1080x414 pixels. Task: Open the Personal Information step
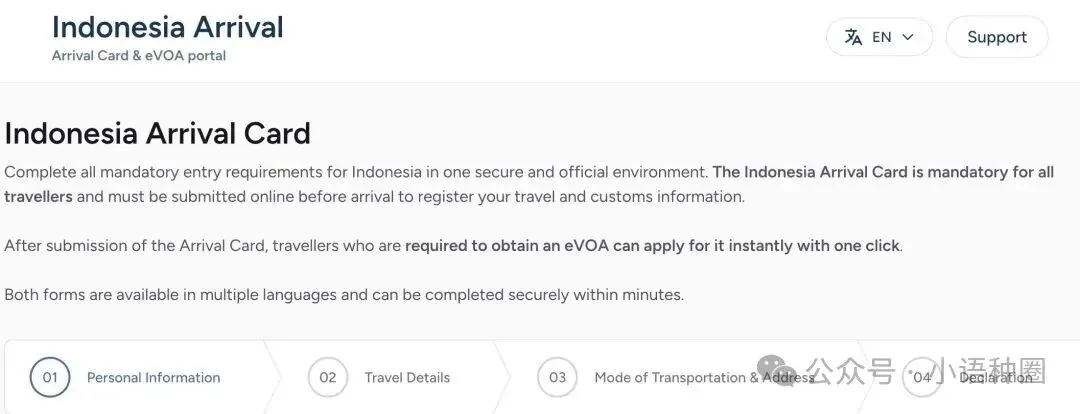click(153, 377)
